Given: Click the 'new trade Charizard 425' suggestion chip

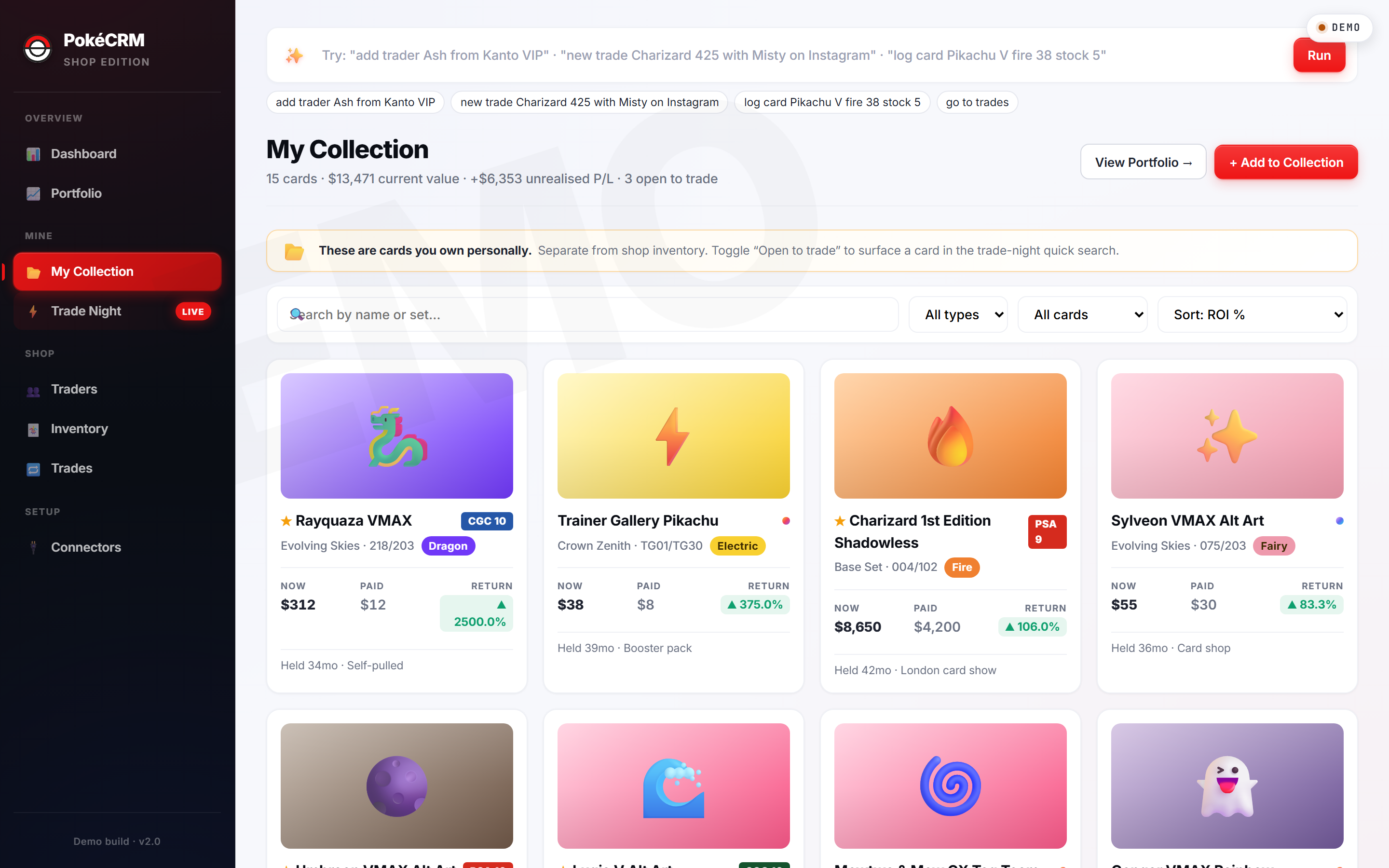Looking at the screenshot, I should coord(589,102).
